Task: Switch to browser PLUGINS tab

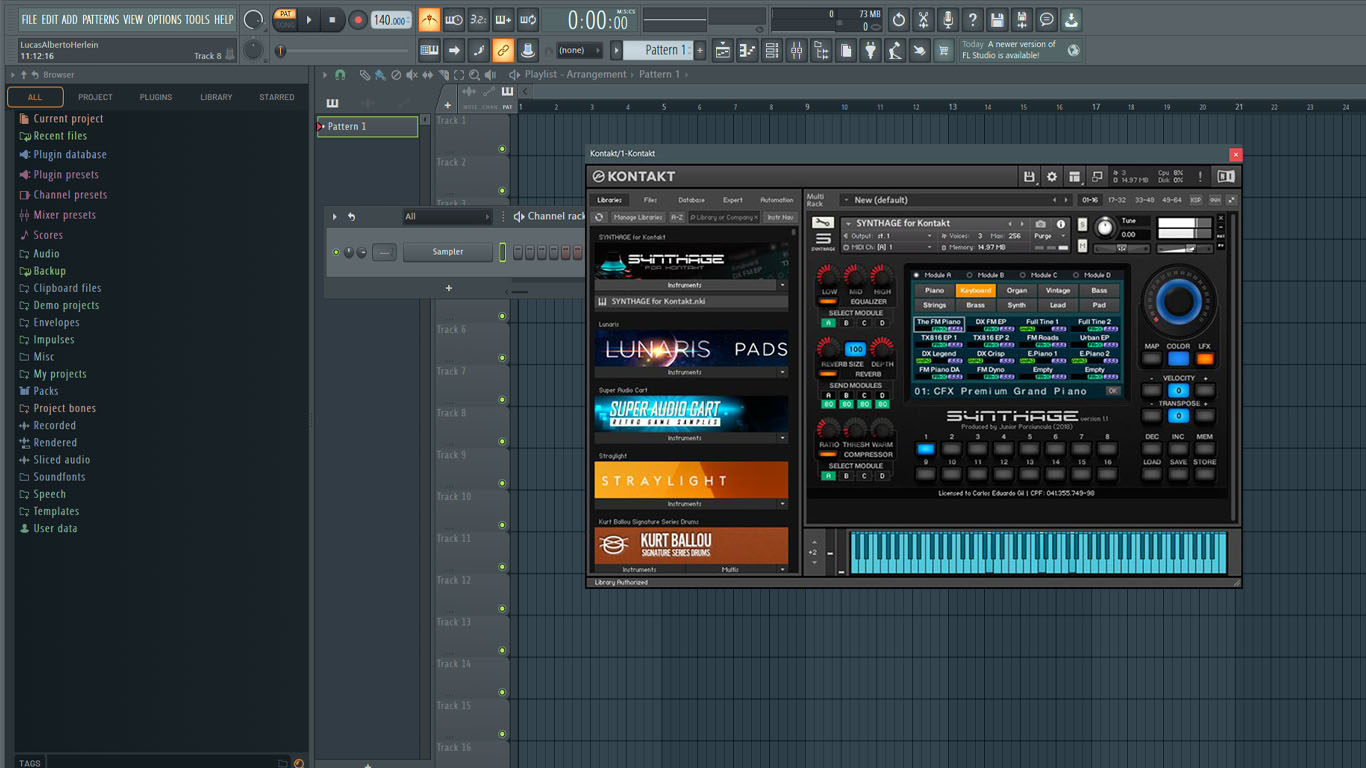Action: (156, 97)
